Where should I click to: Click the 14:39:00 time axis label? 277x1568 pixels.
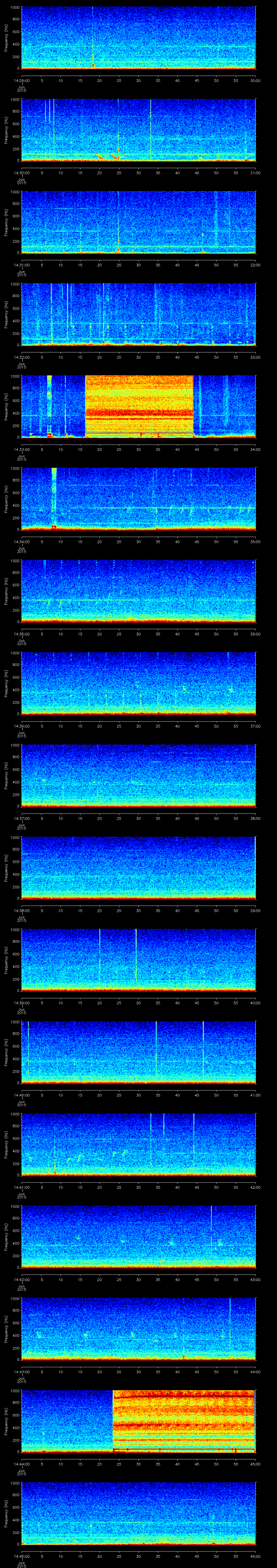click(x=21, y=1003)
